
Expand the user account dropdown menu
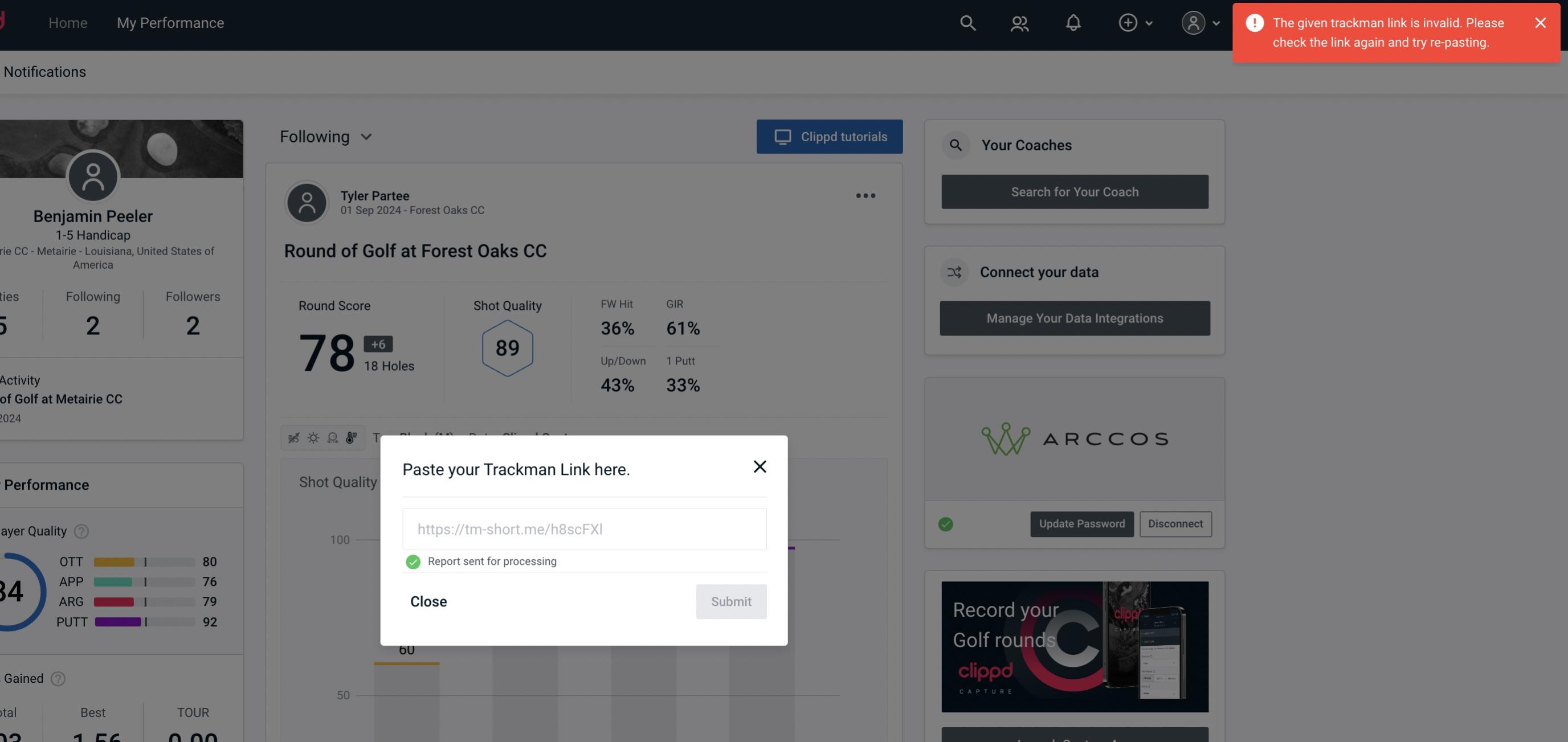point(1199,22)
